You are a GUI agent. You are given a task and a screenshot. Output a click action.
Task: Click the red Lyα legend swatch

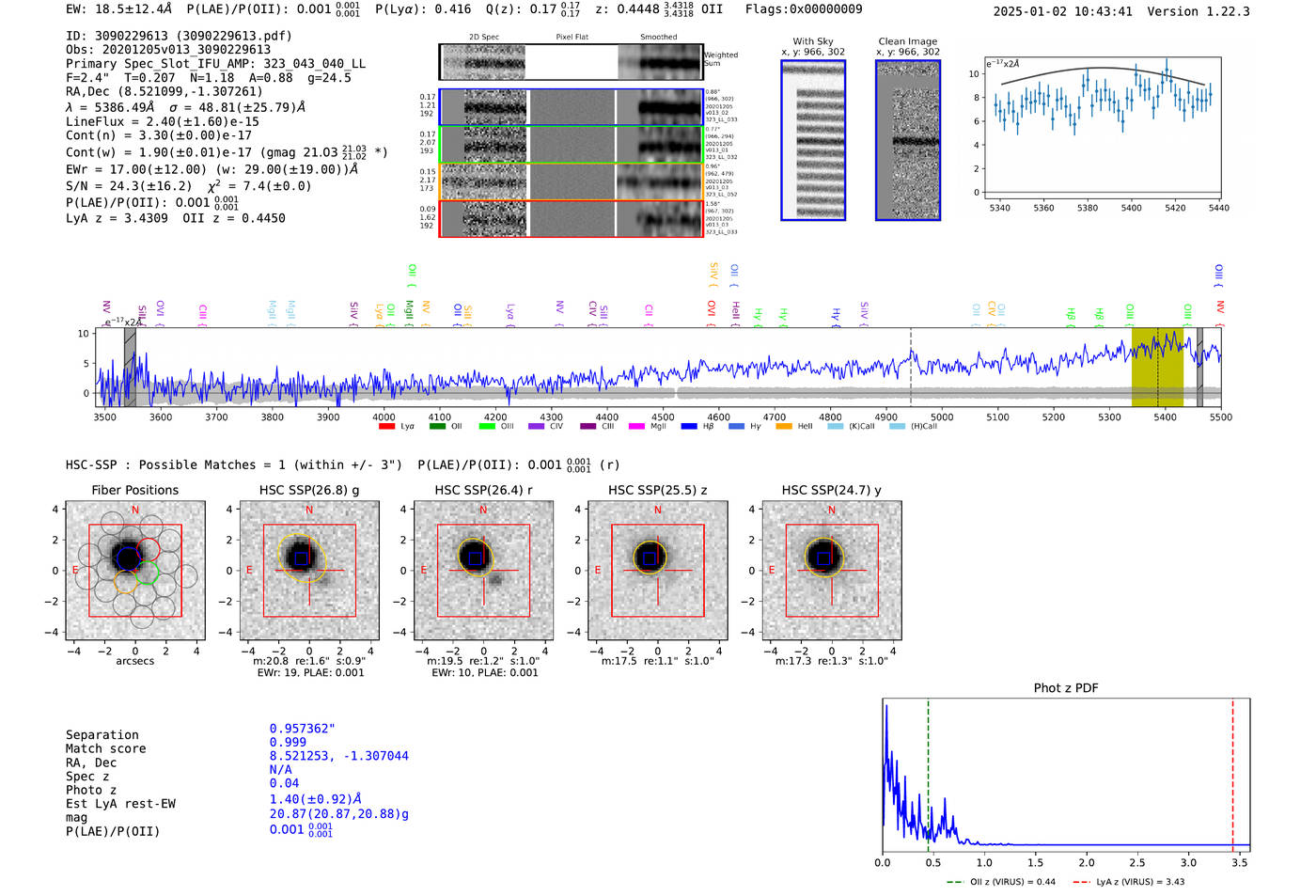[386, 427]
